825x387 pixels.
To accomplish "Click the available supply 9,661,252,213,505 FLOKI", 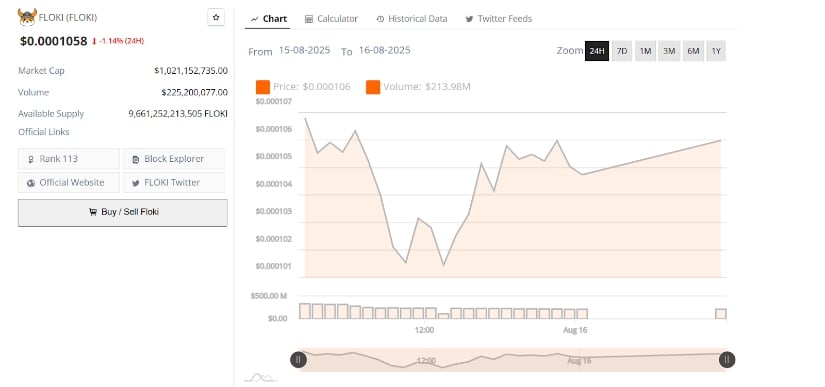I will pos(178,114).
